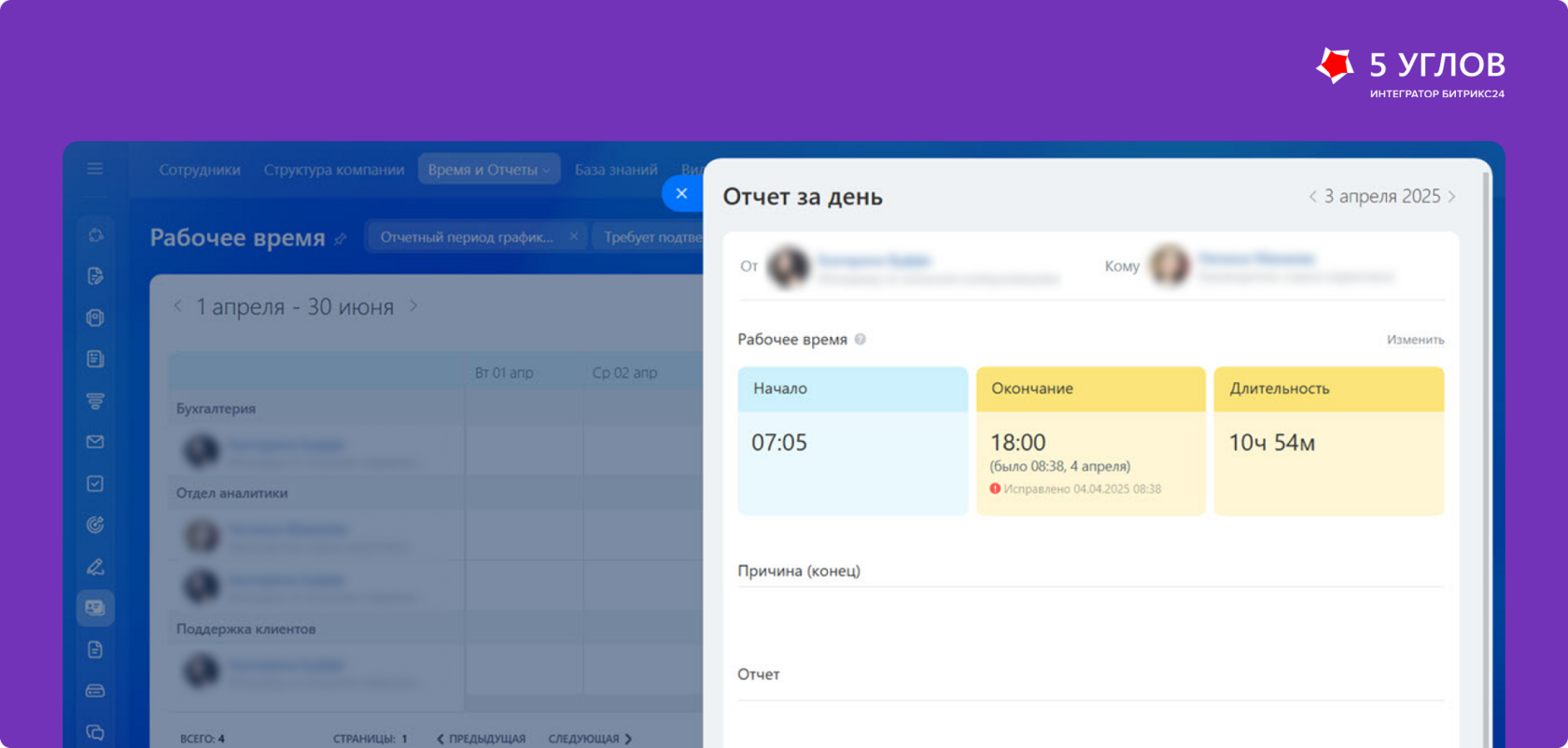
Task: Go to period before 1 апреля - 30 июня
Action: [178, 306]
